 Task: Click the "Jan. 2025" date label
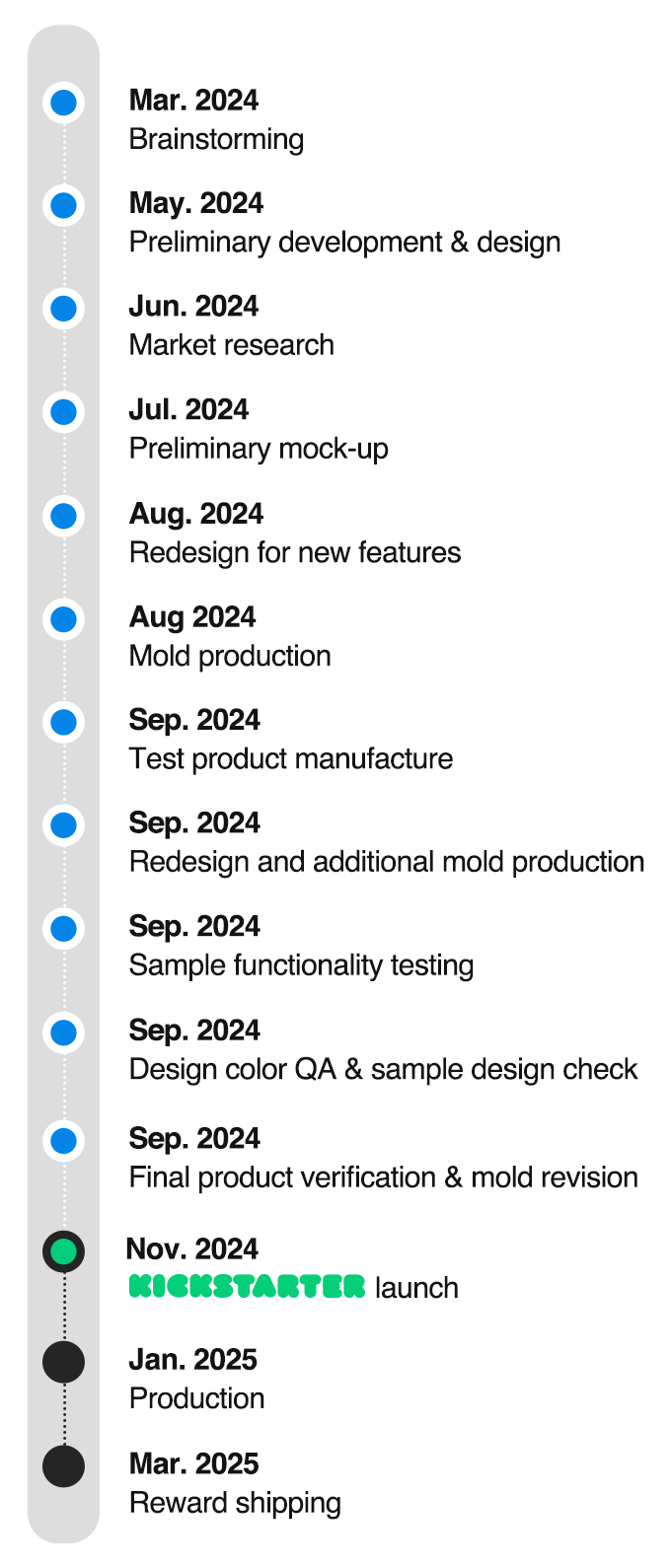[192, 1360]
